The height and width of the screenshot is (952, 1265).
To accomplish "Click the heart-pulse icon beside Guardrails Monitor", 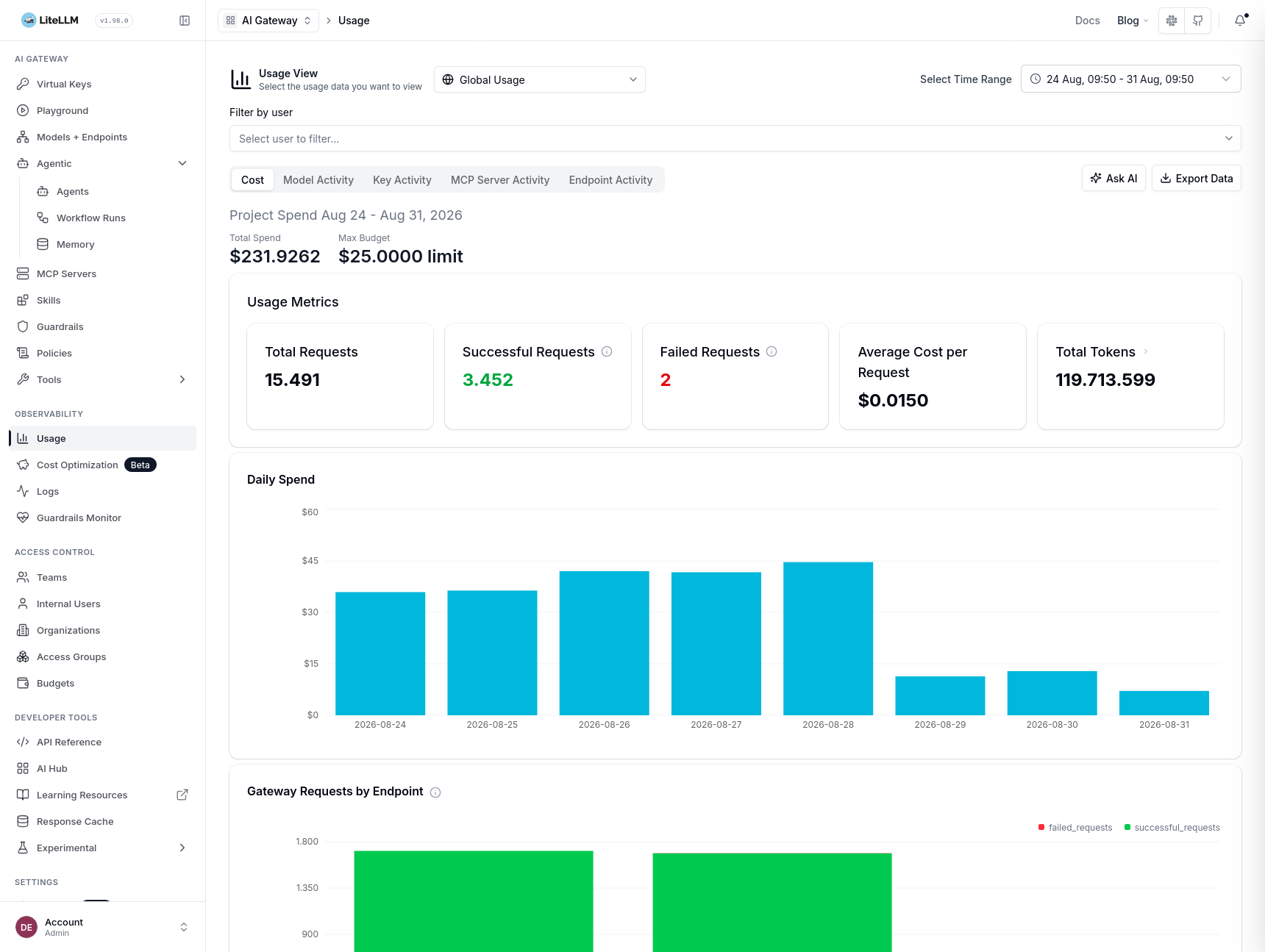I will (23, 518).
